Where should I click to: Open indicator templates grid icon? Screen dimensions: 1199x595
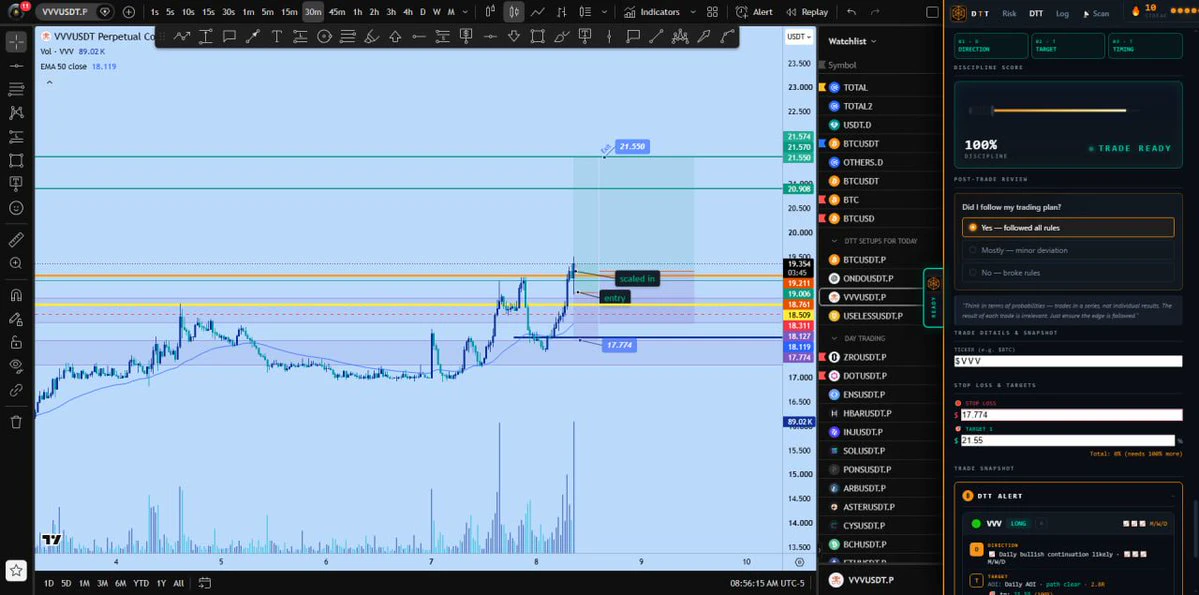713,12
